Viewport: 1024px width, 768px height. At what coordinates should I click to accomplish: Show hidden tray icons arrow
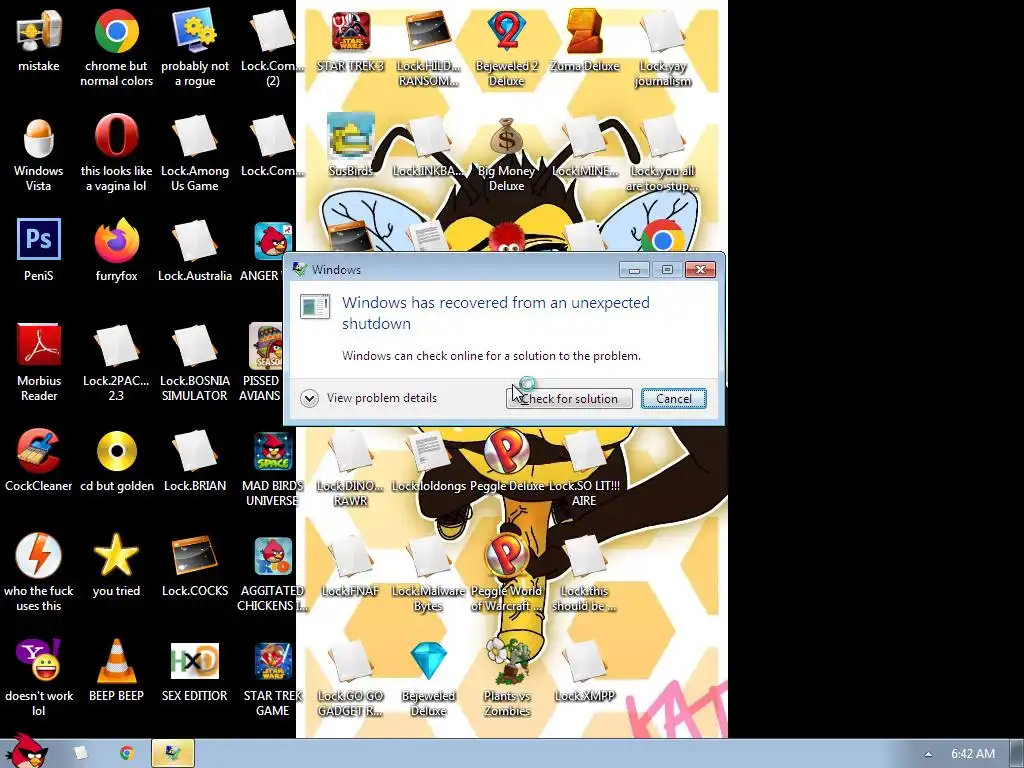pyautogui.click(x=928, y=754)
